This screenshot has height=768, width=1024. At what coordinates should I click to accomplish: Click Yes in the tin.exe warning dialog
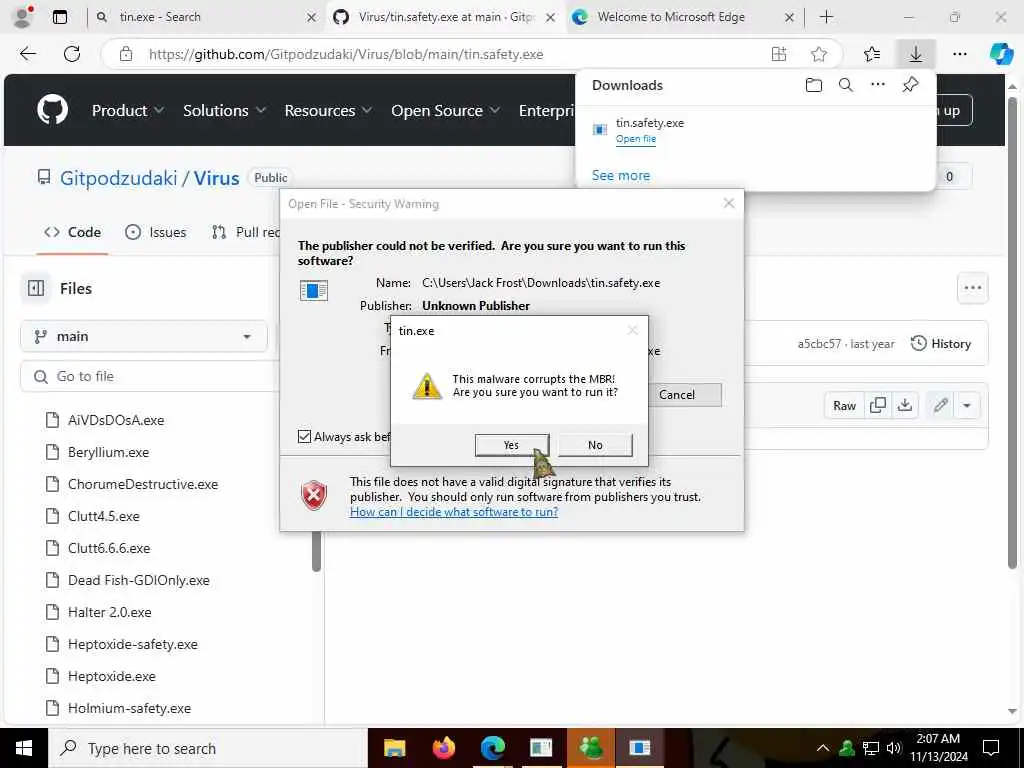511,445
